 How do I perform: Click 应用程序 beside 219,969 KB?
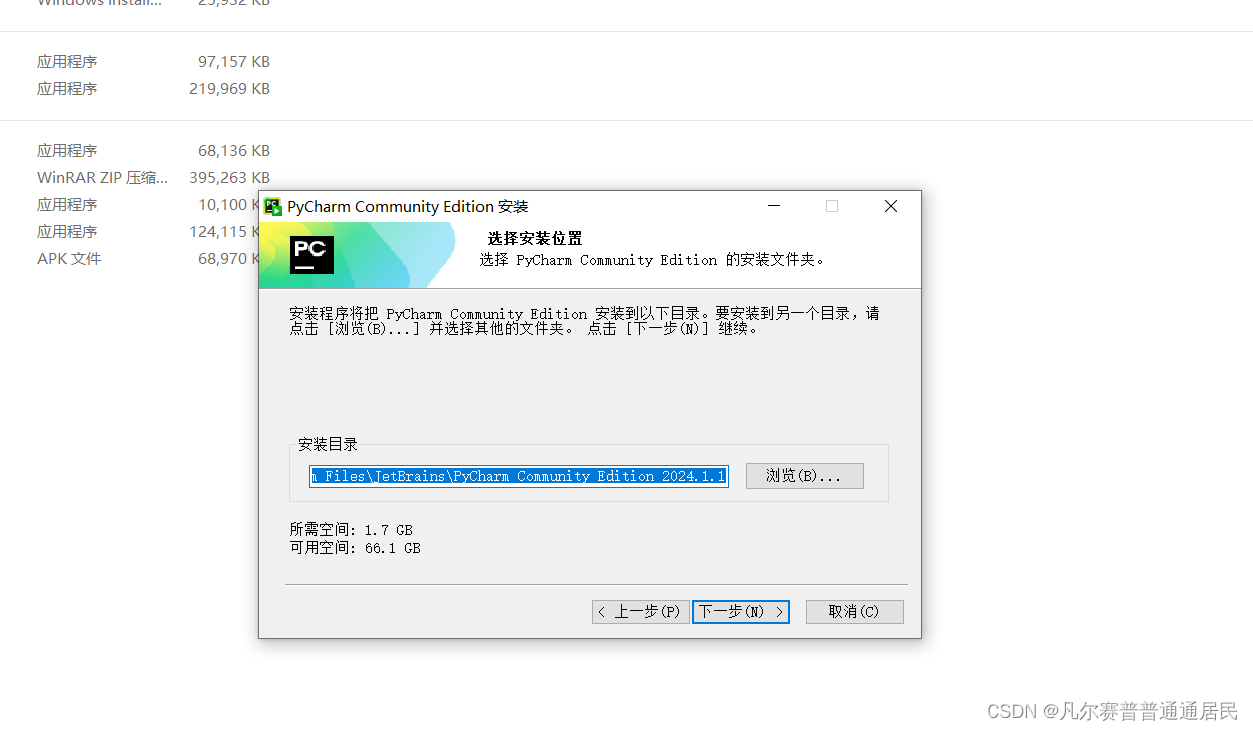(67, 89)
